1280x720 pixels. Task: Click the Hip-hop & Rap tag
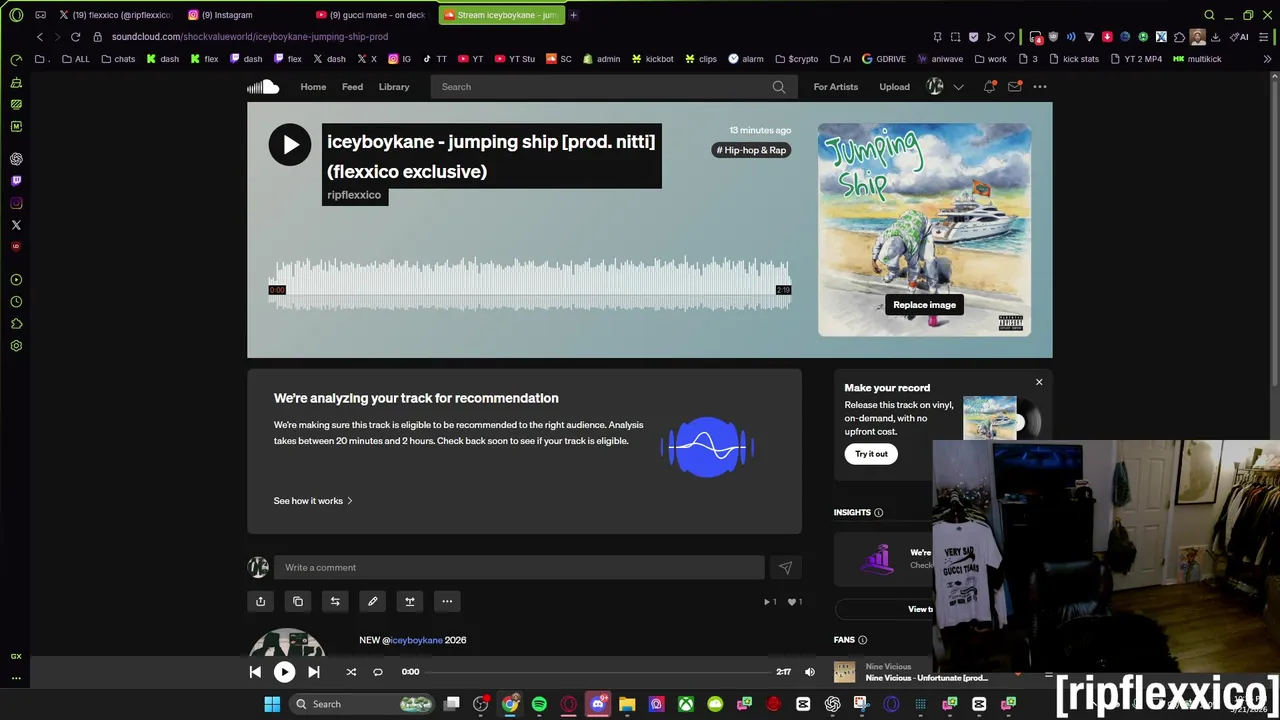click(751, 150)
